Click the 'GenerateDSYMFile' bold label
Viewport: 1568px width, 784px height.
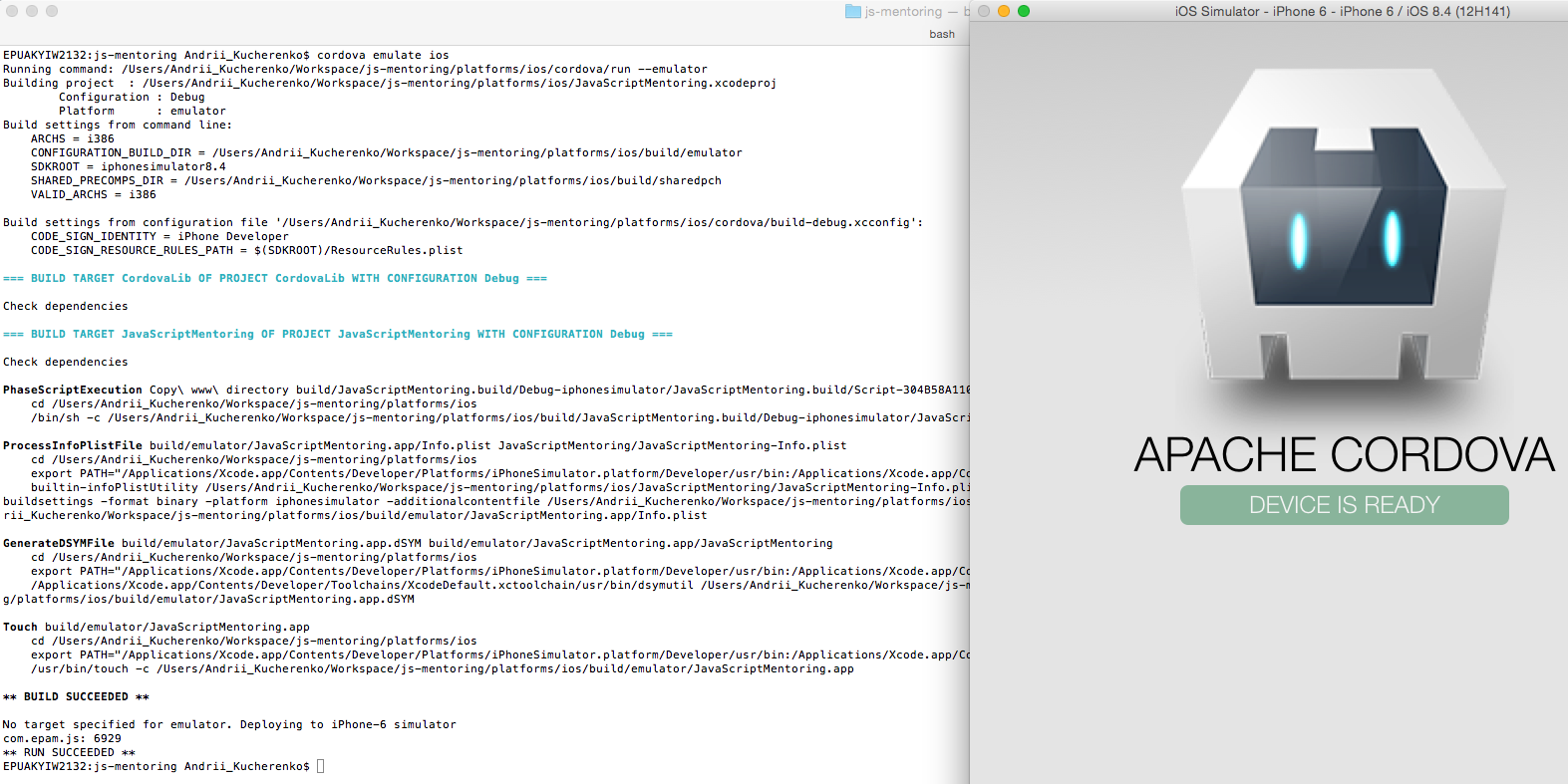click(59, 543)
